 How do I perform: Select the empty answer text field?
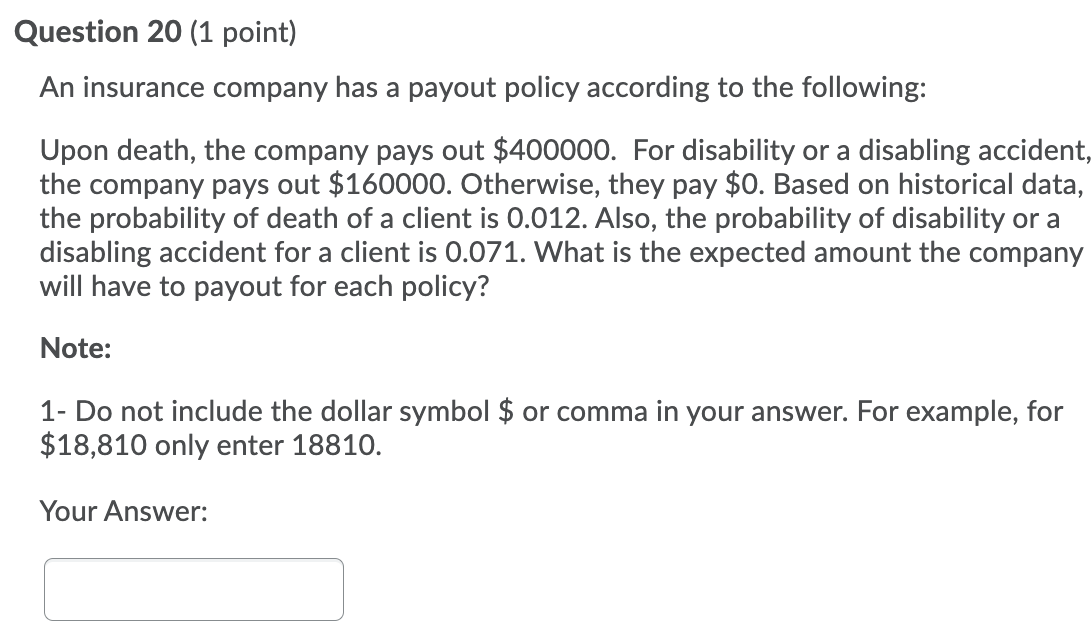tap(193, 589)
